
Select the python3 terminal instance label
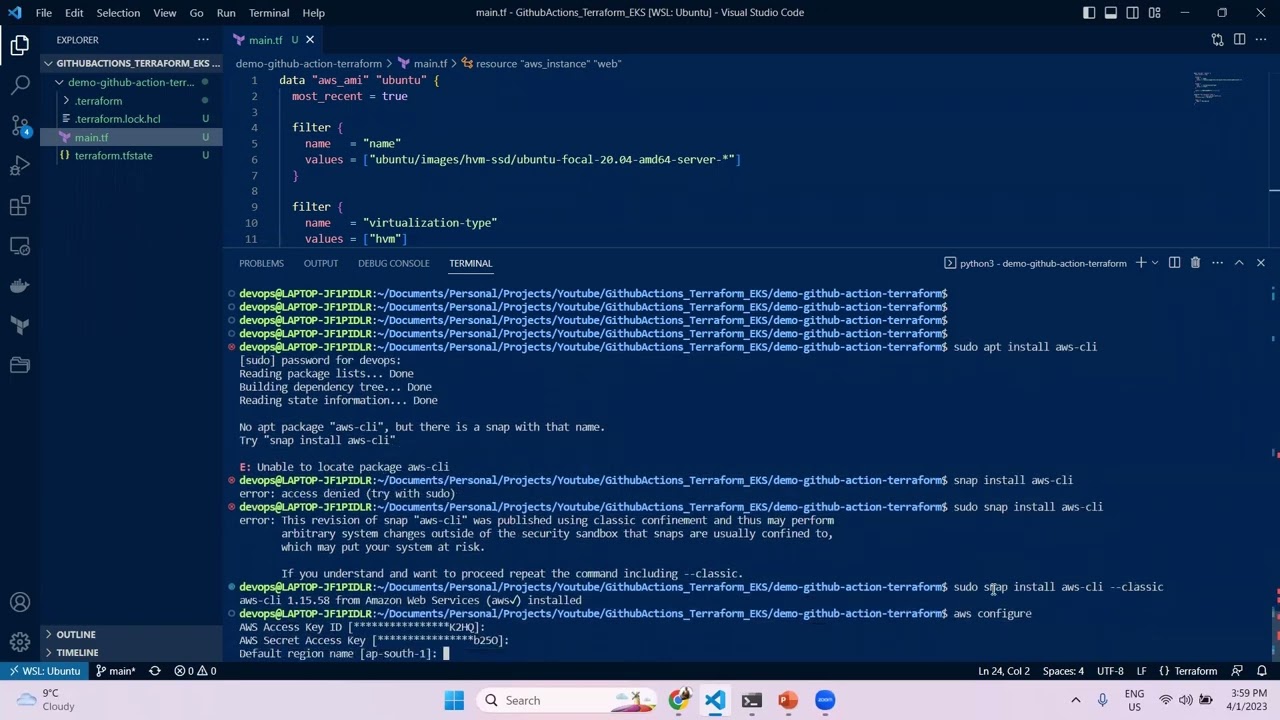1035,263
